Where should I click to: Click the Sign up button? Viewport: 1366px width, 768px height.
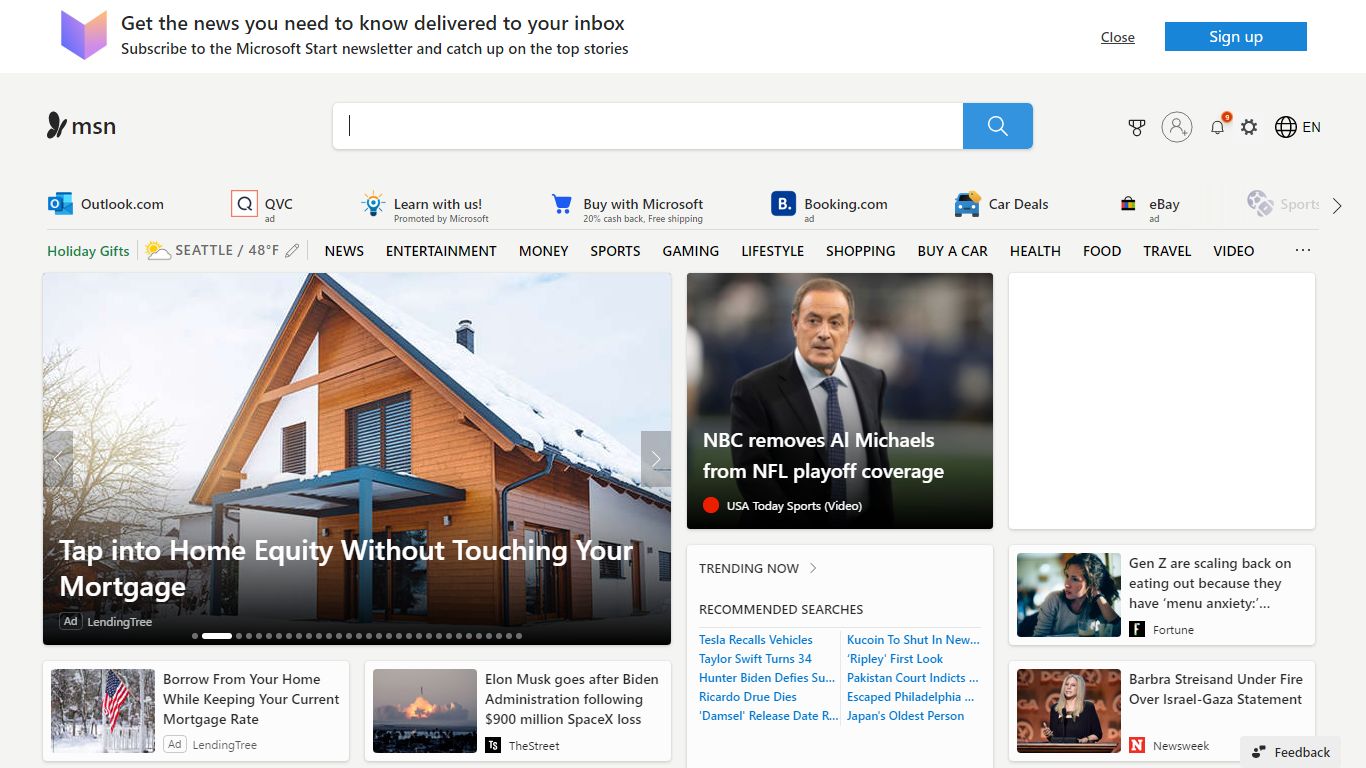[x=1236, y=36]
